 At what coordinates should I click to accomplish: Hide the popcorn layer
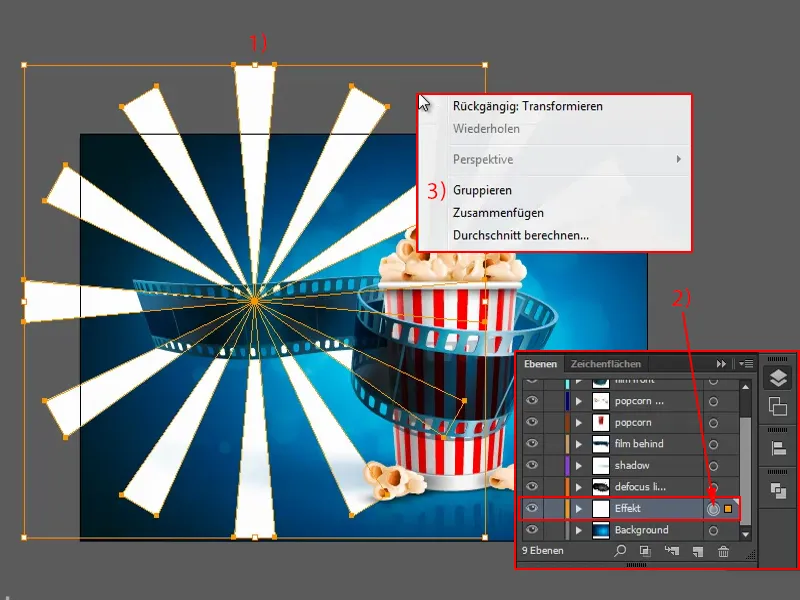pos(532,422)
